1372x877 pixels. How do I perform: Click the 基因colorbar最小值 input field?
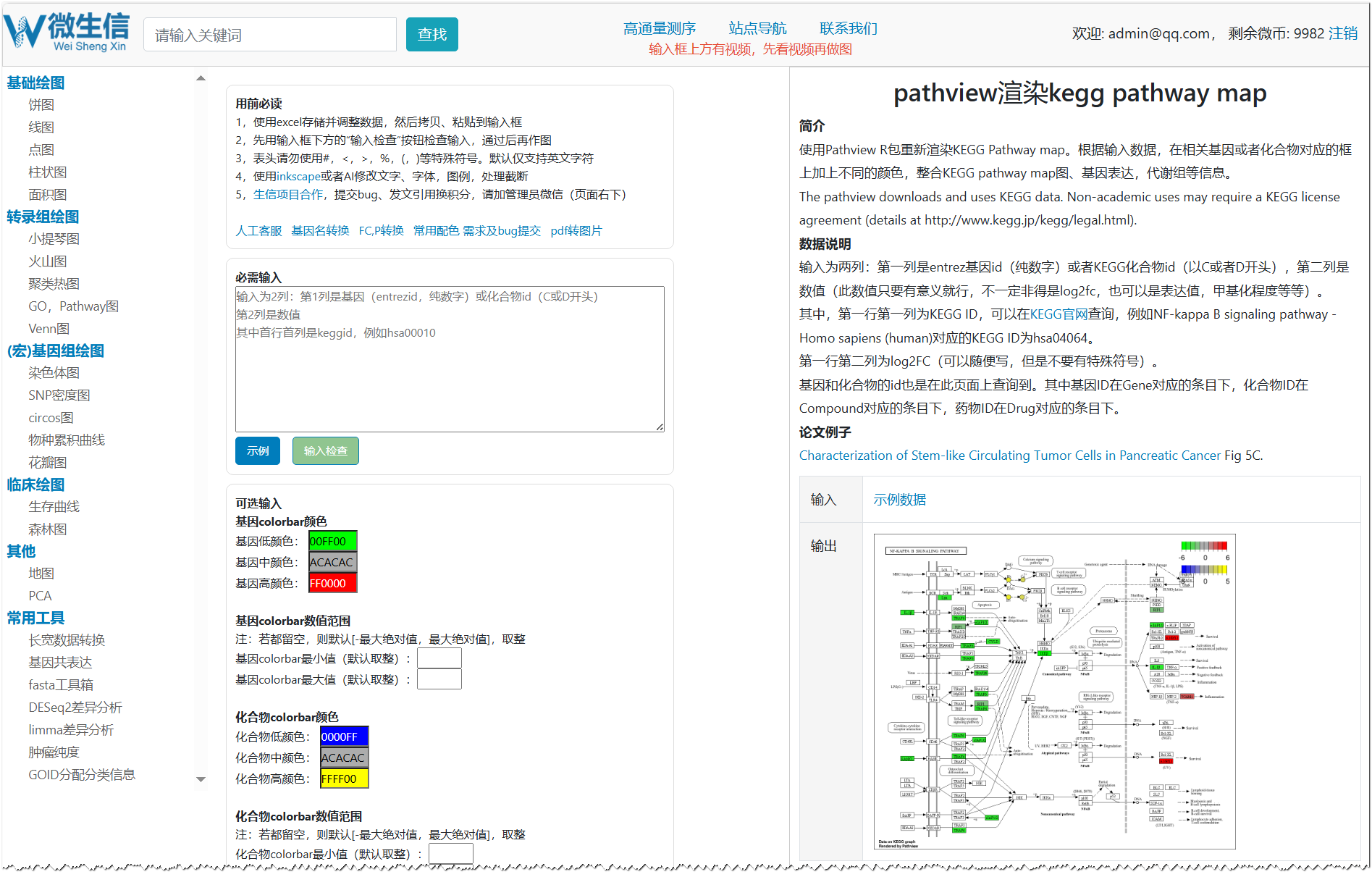(x=439, y=658)
